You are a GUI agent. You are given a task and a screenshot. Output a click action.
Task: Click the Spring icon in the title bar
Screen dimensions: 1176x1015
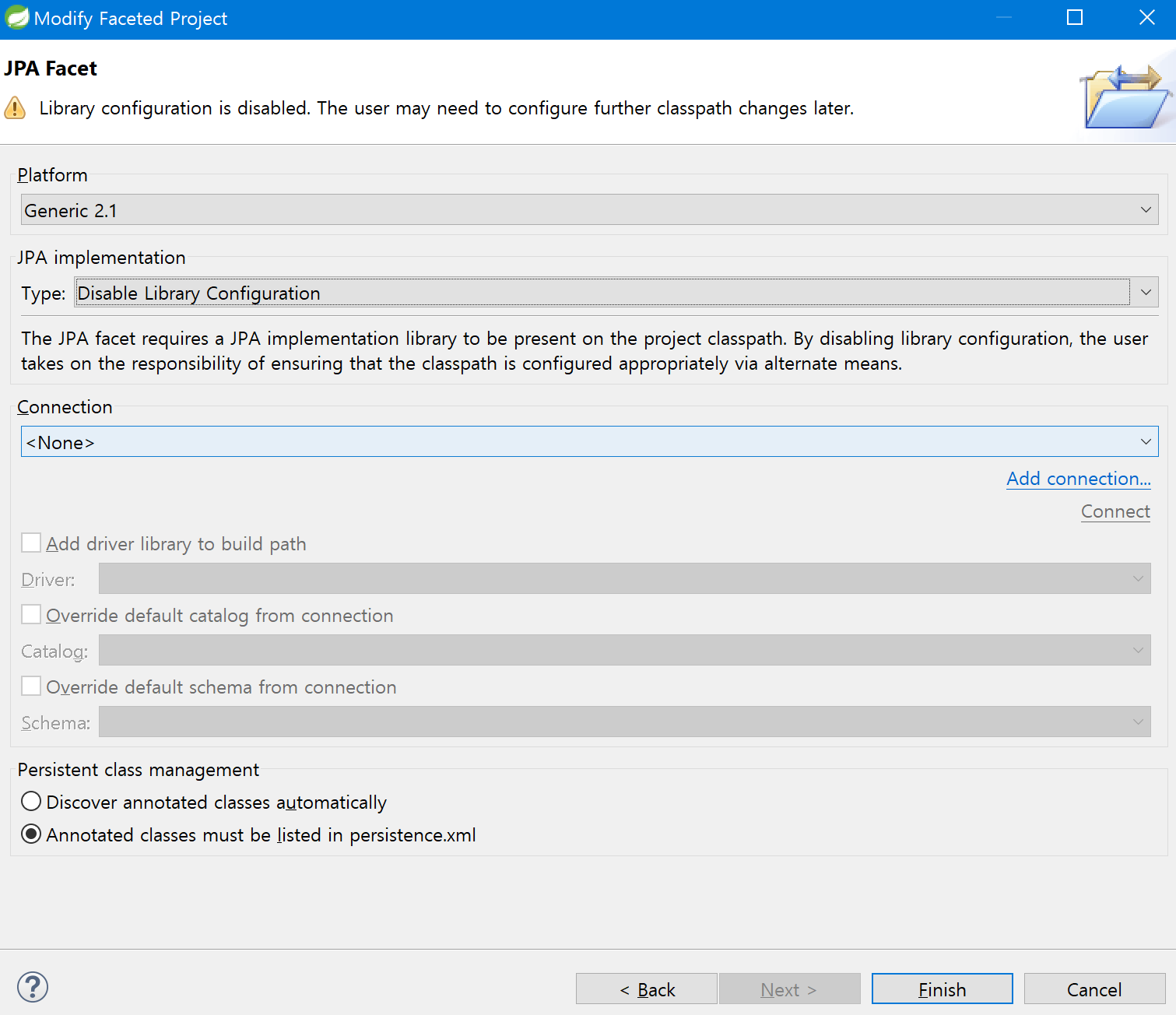point(16,16)
